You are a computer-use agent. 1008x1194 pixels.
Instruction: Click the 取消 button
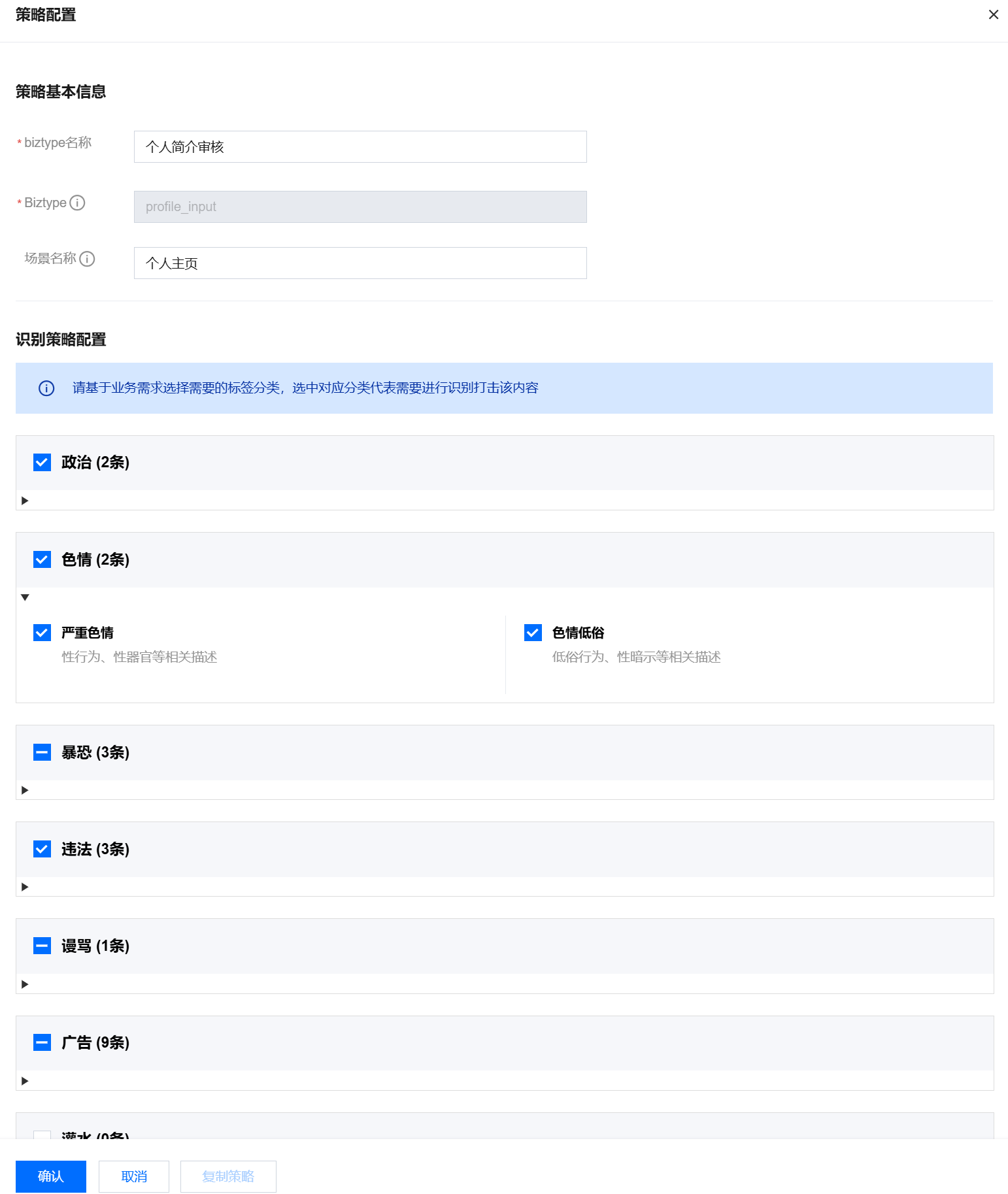(134, 1176)
